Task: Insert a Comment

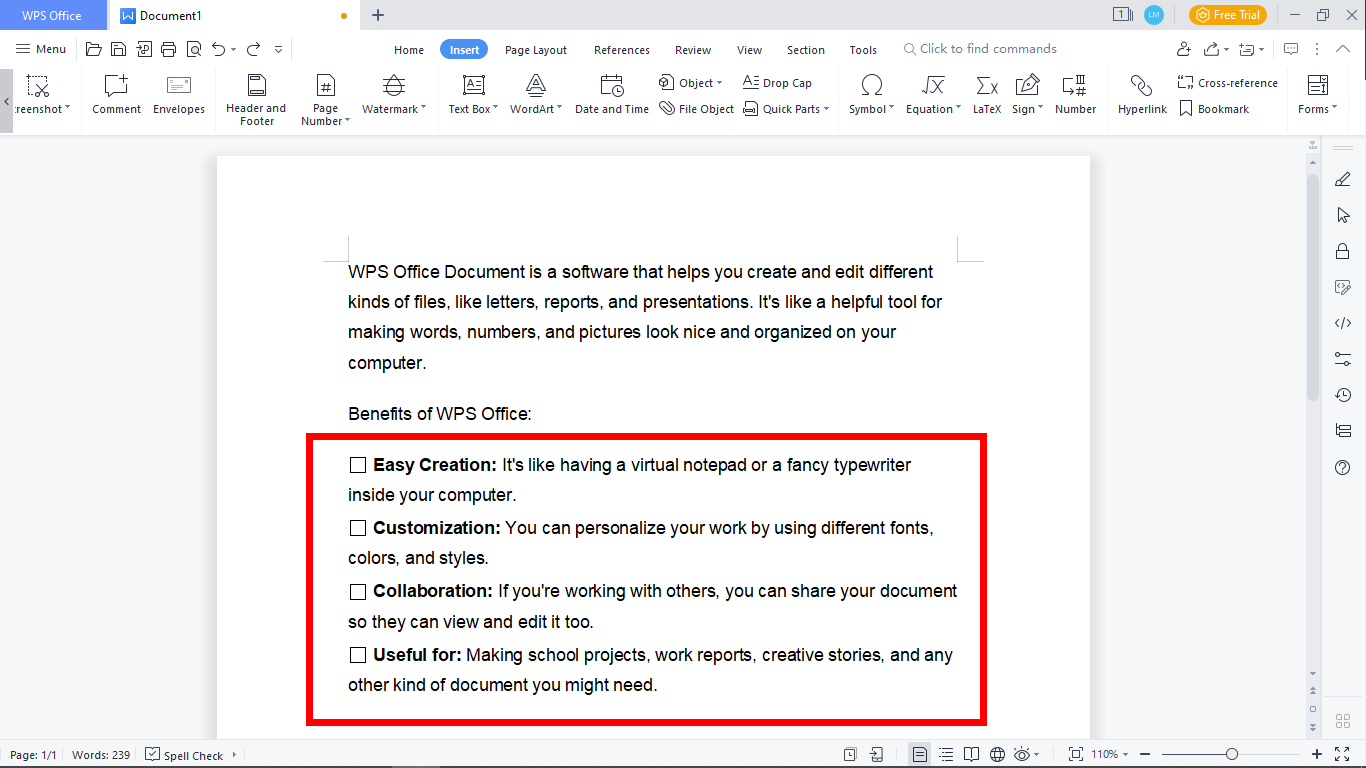Action: click(117, 95)
